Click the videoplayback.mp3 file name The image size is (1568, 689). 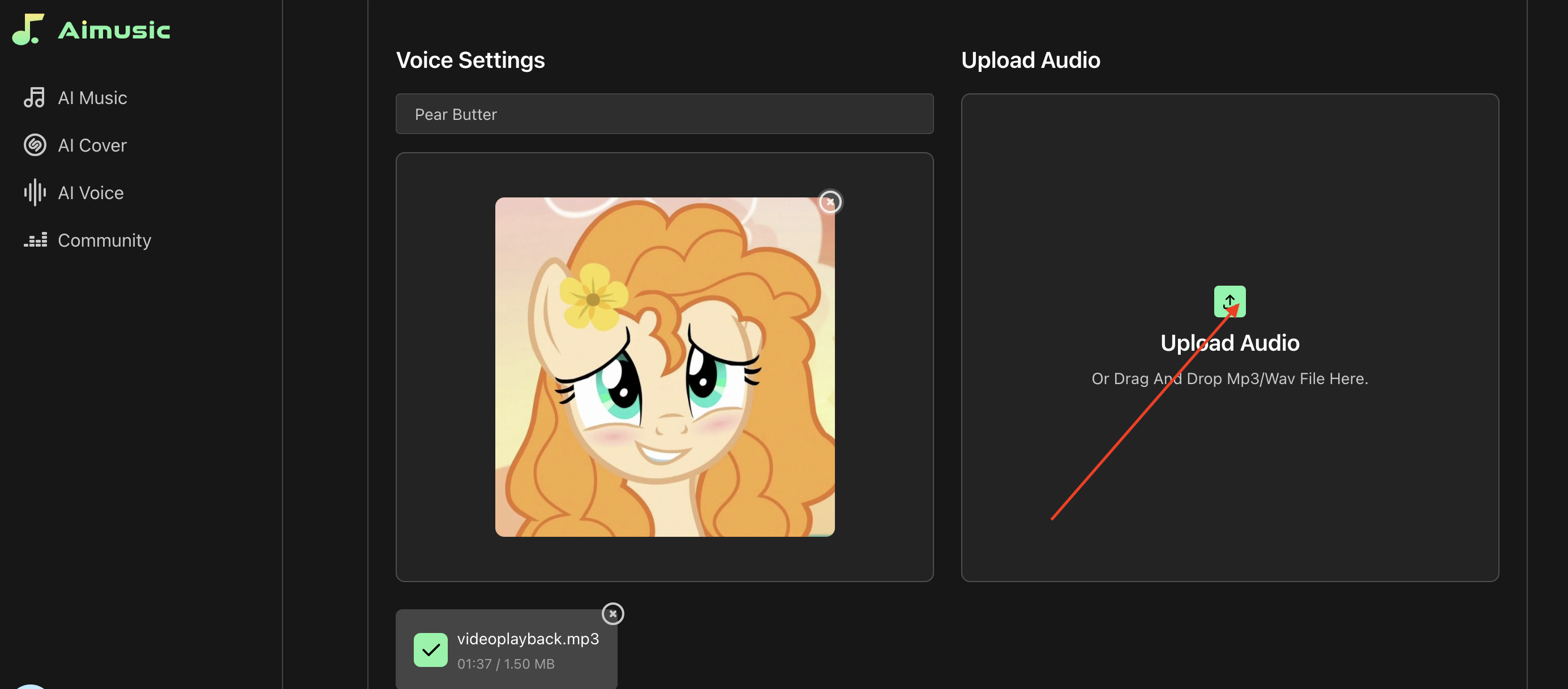tap(528, 639)
